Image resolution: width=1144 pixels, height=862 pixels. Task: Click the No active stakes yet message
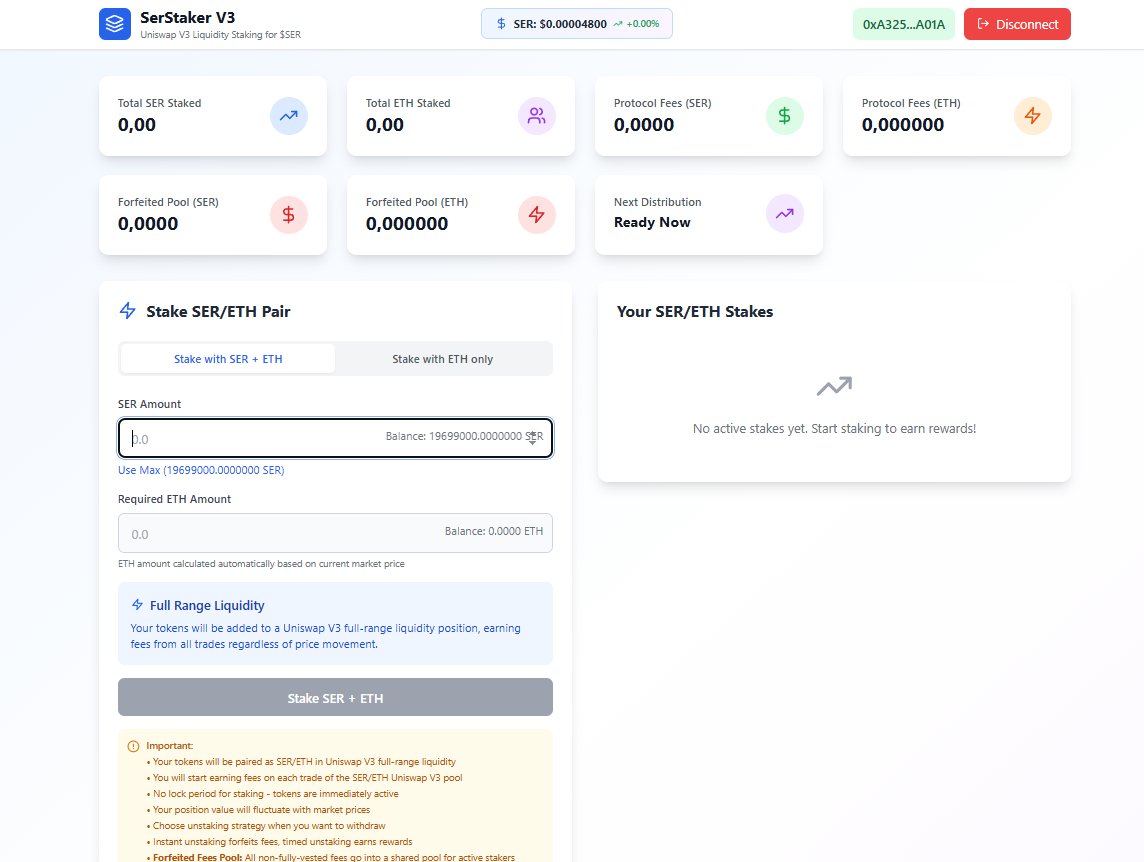[835, 428]
